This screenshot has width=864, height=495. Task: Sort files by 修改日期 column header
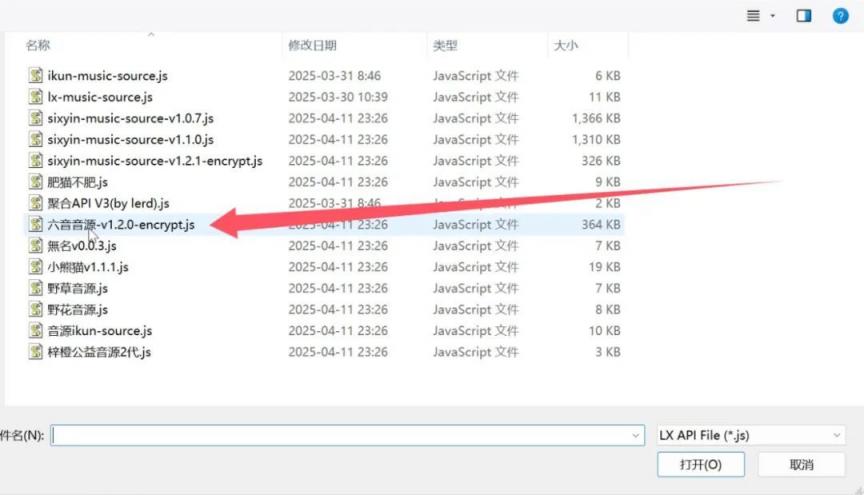click(x=312, y=46)
